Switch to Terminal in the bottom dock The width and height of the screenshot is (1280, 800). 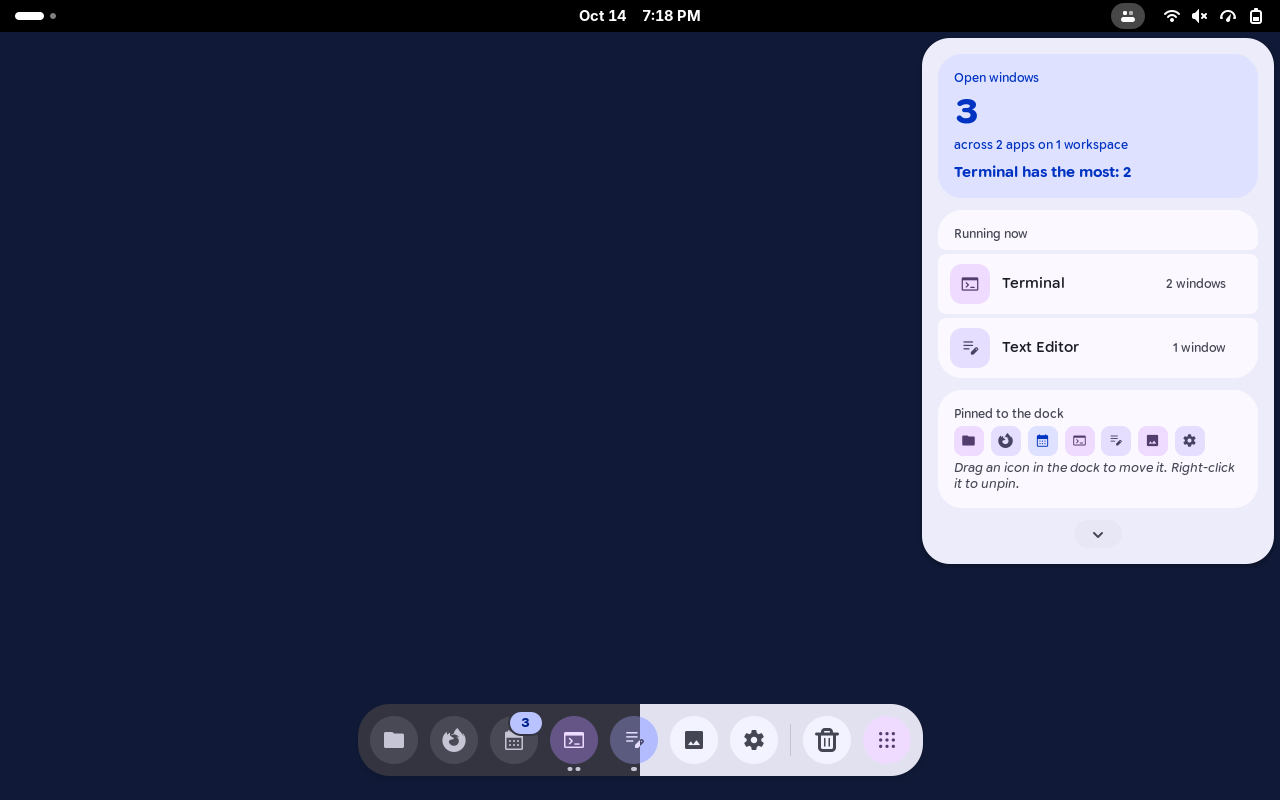(x=574, y=740)
